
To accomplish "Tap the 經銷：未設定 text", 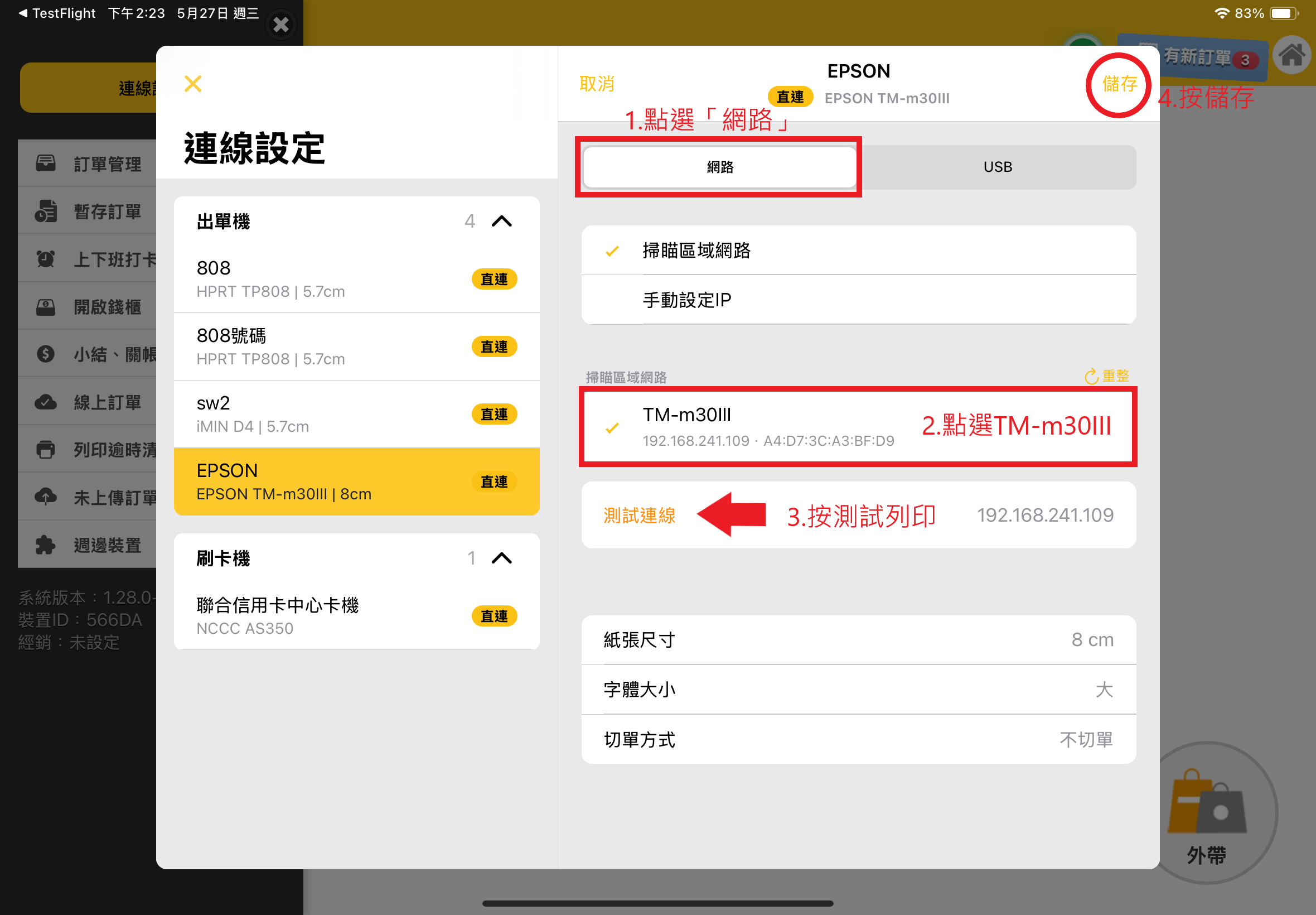I will point(69,643).
